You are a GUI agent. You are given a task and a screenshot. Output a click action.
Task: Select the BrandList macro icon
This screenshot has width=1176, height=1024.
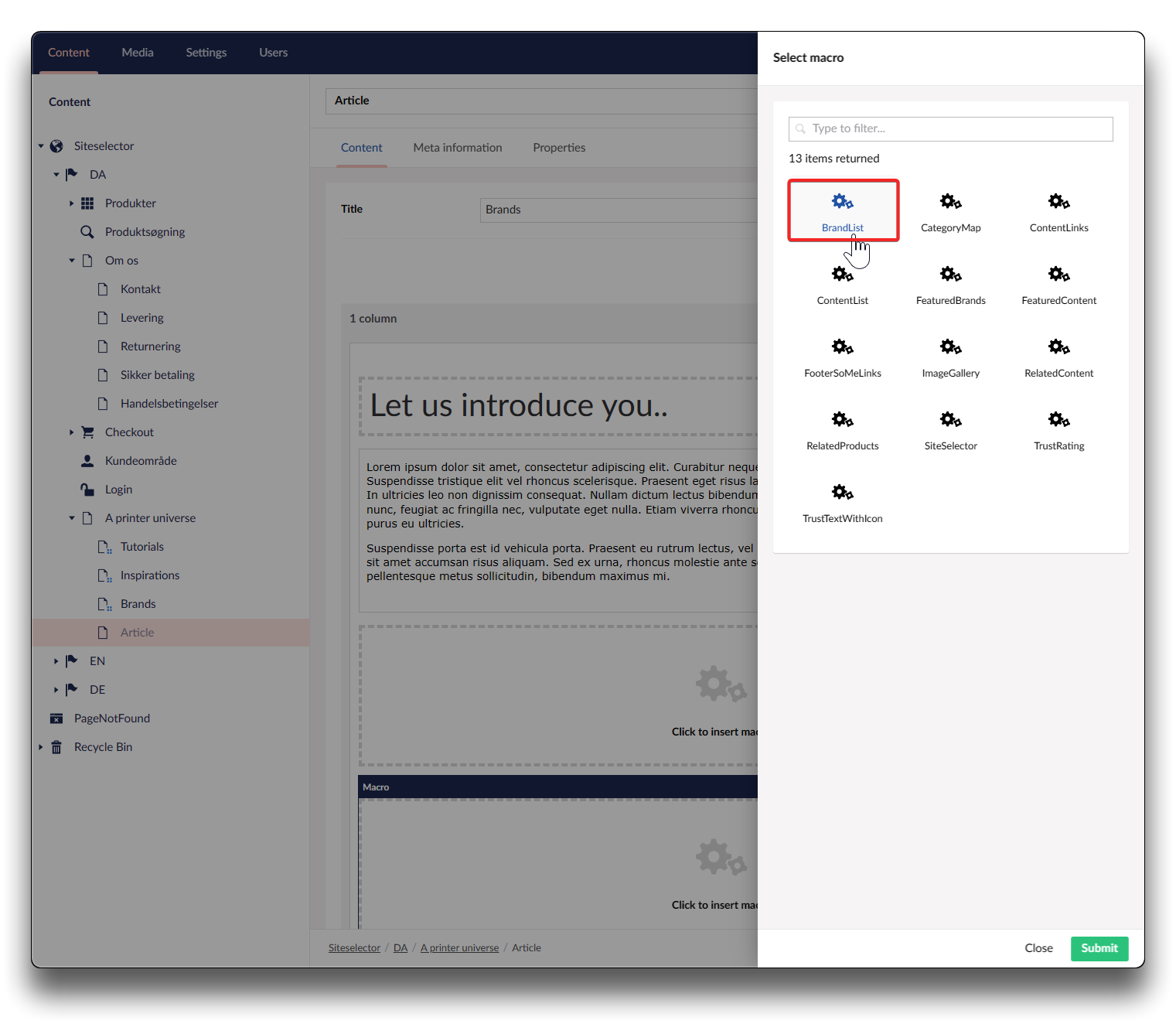pos(842,203)
